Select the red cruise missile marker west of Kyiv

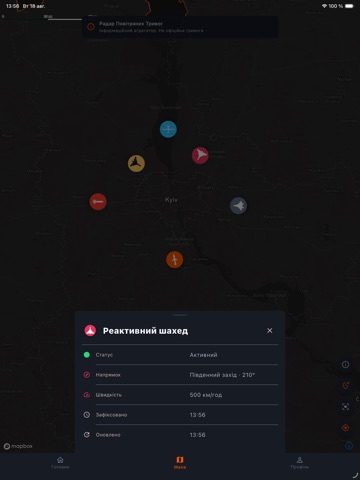[98, 202]
